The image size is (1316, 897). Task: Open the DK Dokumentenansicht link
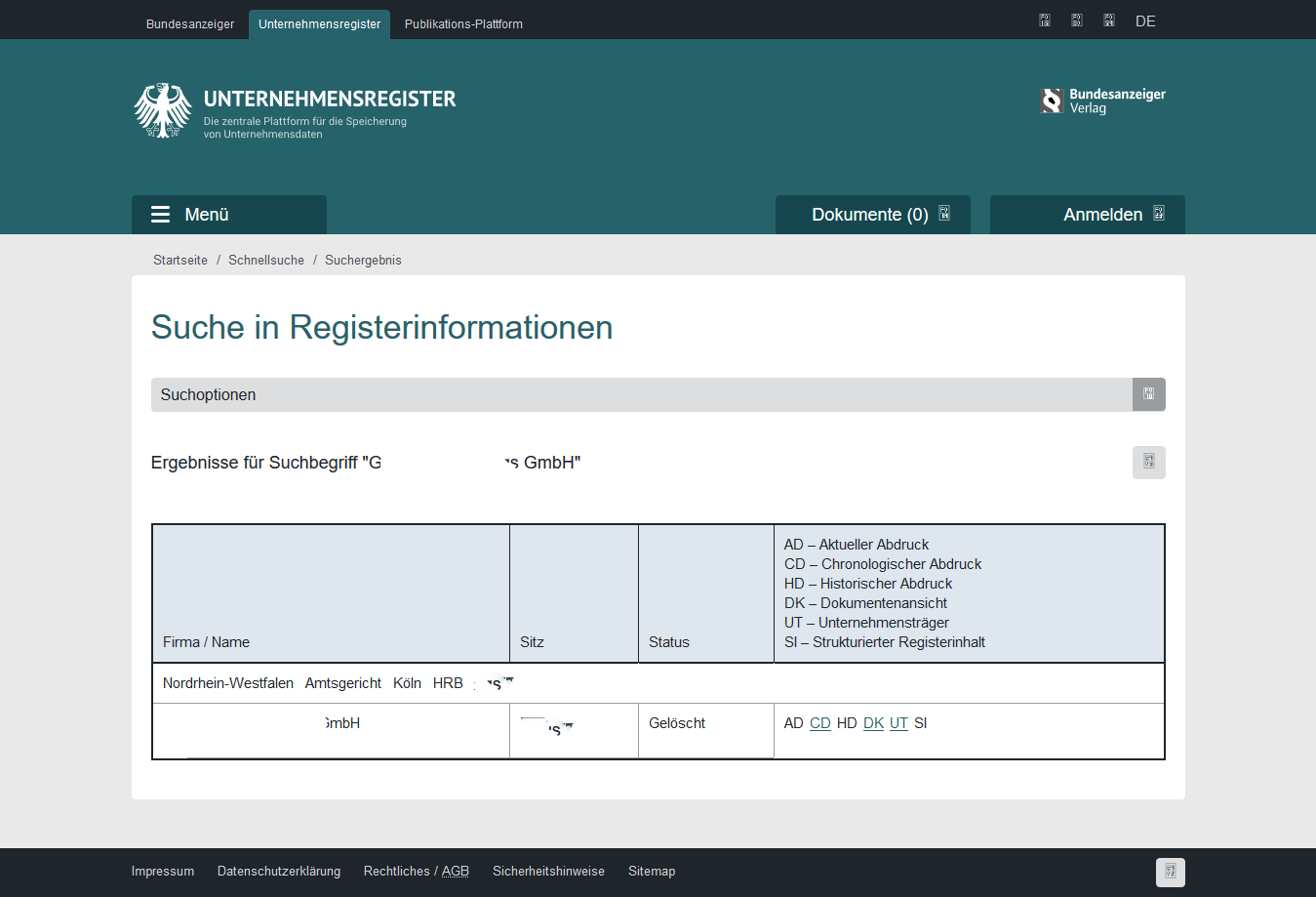click(873, 723)
